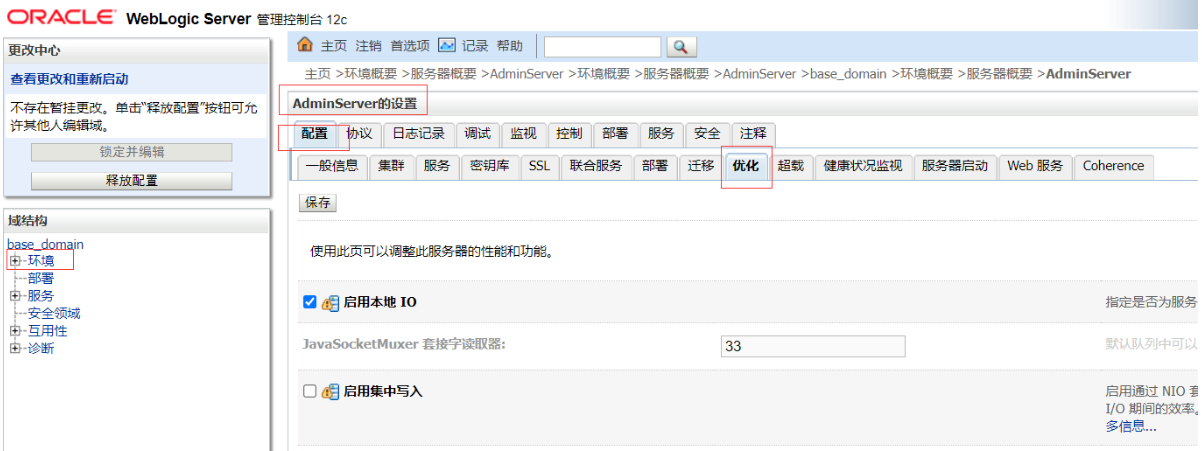The width and height of the screenshot is (1202, 451).
Task: Expand the 诊断 tree node
Action: click(15, 348)
